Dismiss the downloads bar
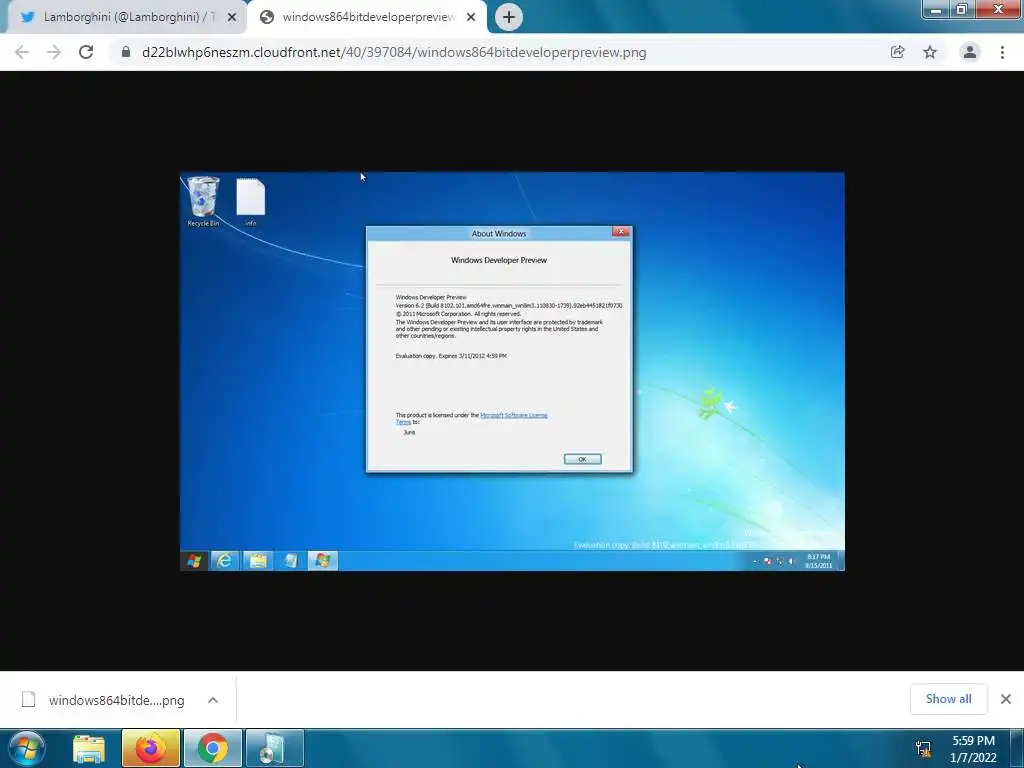 pos(1006,699)
